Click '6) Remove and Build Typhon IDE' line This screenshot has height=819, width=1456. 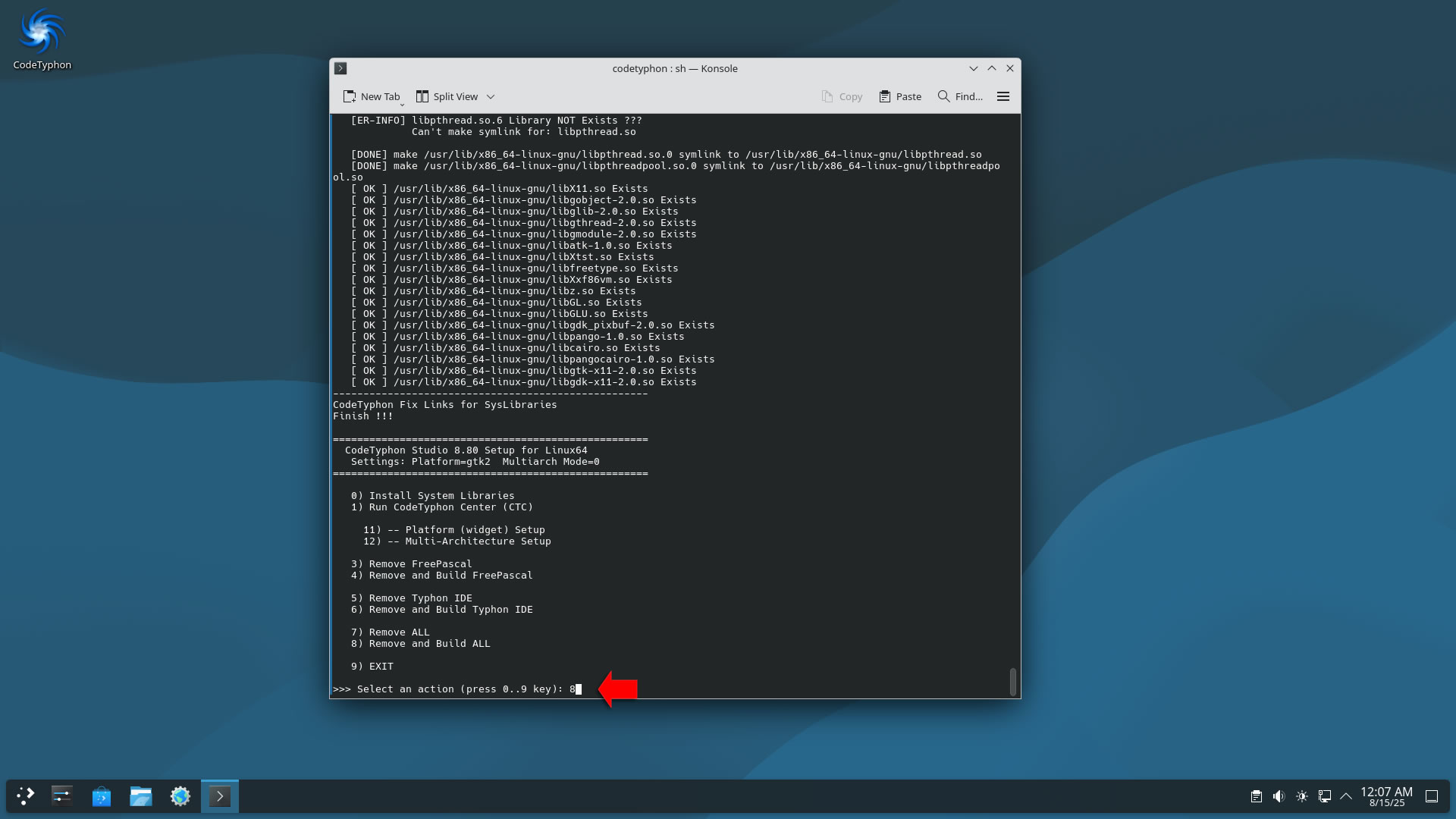point(442,610)
